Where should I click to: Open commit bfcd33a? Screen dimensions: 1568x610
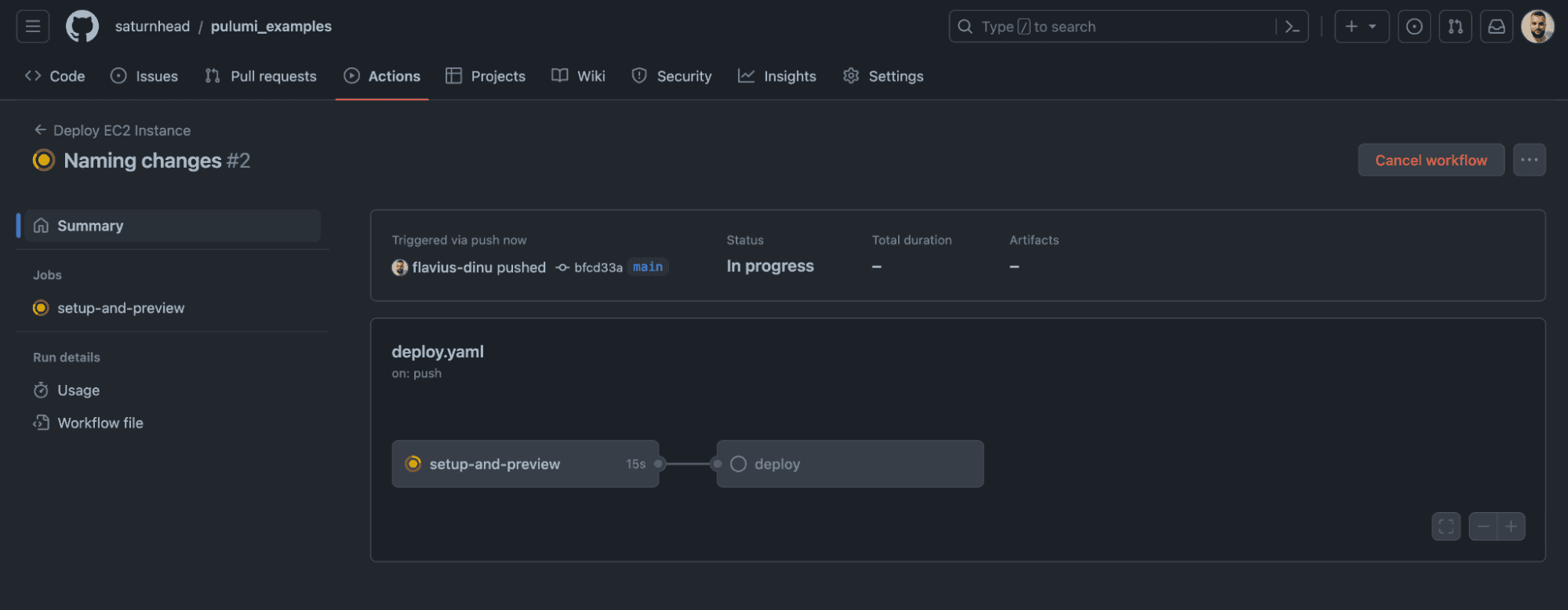click(x=598, y=267)
